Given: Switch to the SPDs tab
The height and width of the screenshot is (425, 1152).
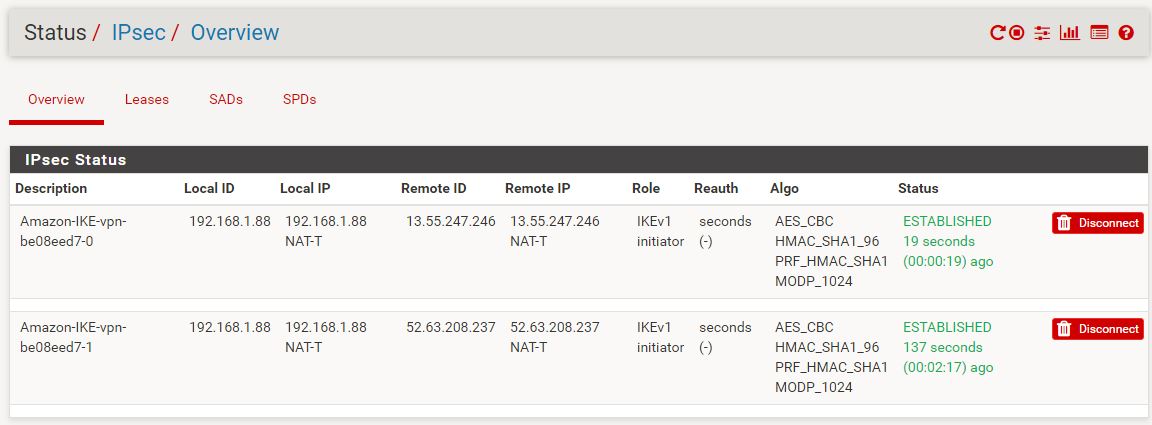Looking at the screenshot, I should pos(300,99).
